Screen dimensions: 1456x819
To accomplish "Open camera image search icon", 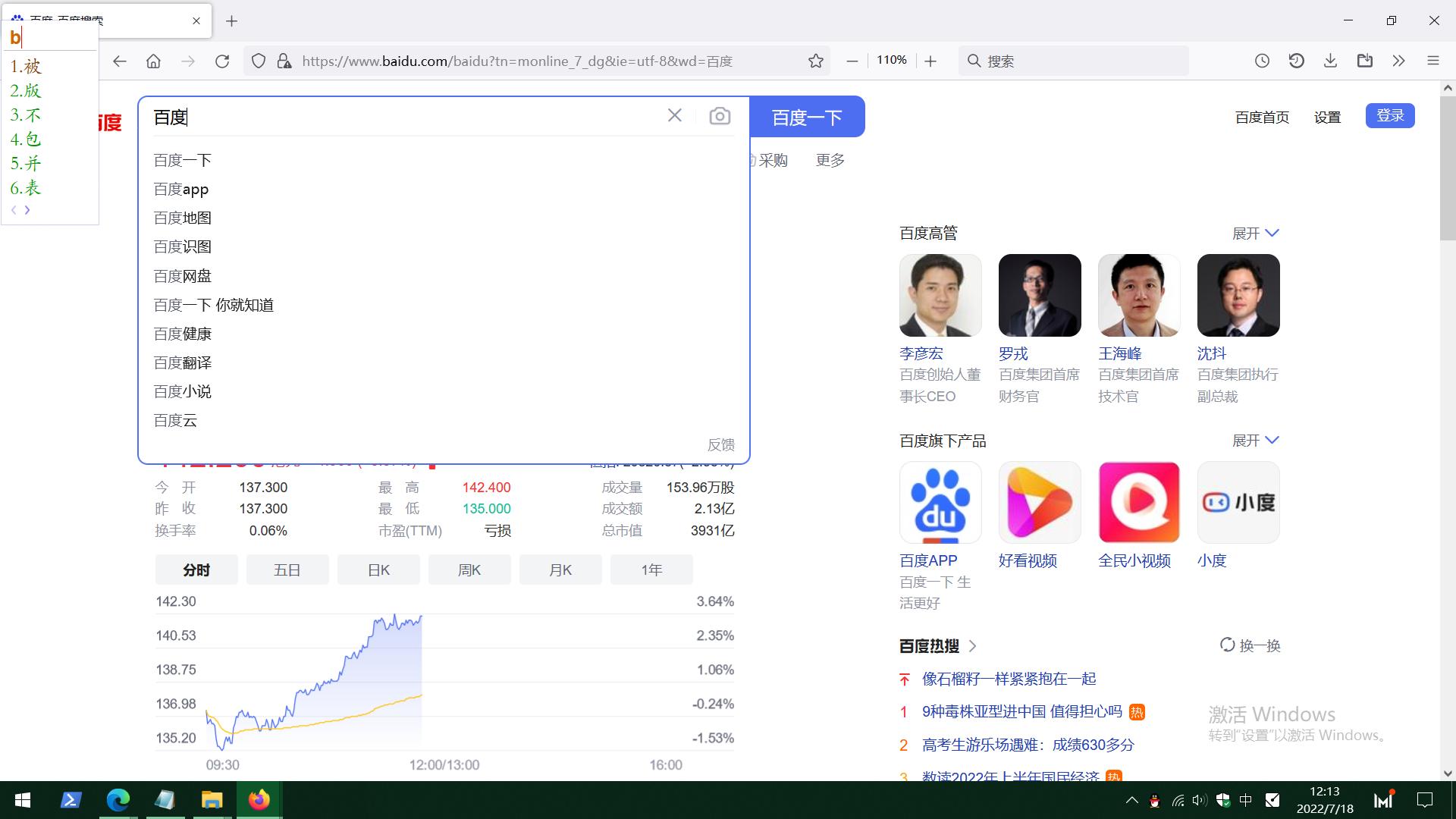I will point(720,116).
